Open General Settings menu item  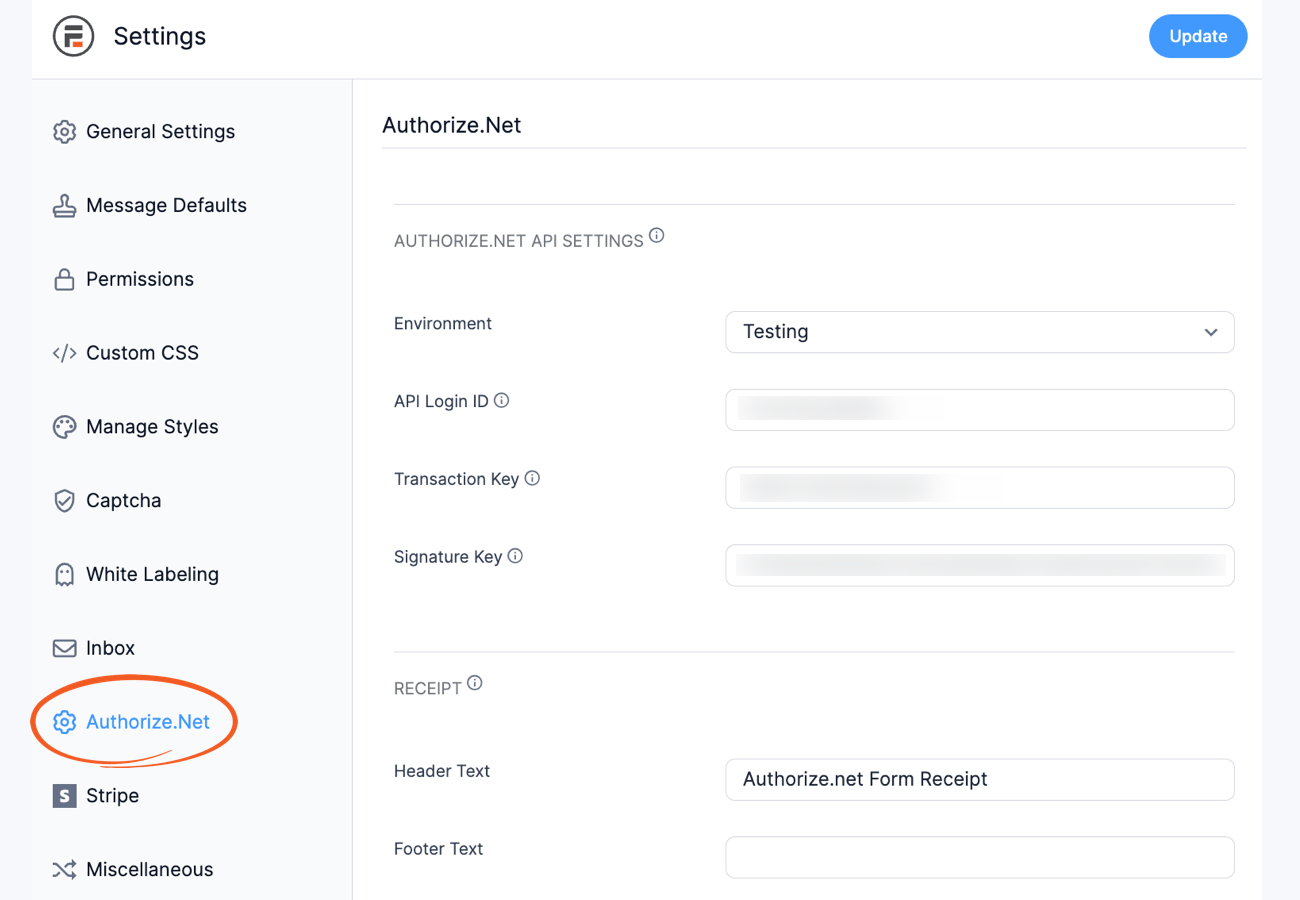coord(144,132)
